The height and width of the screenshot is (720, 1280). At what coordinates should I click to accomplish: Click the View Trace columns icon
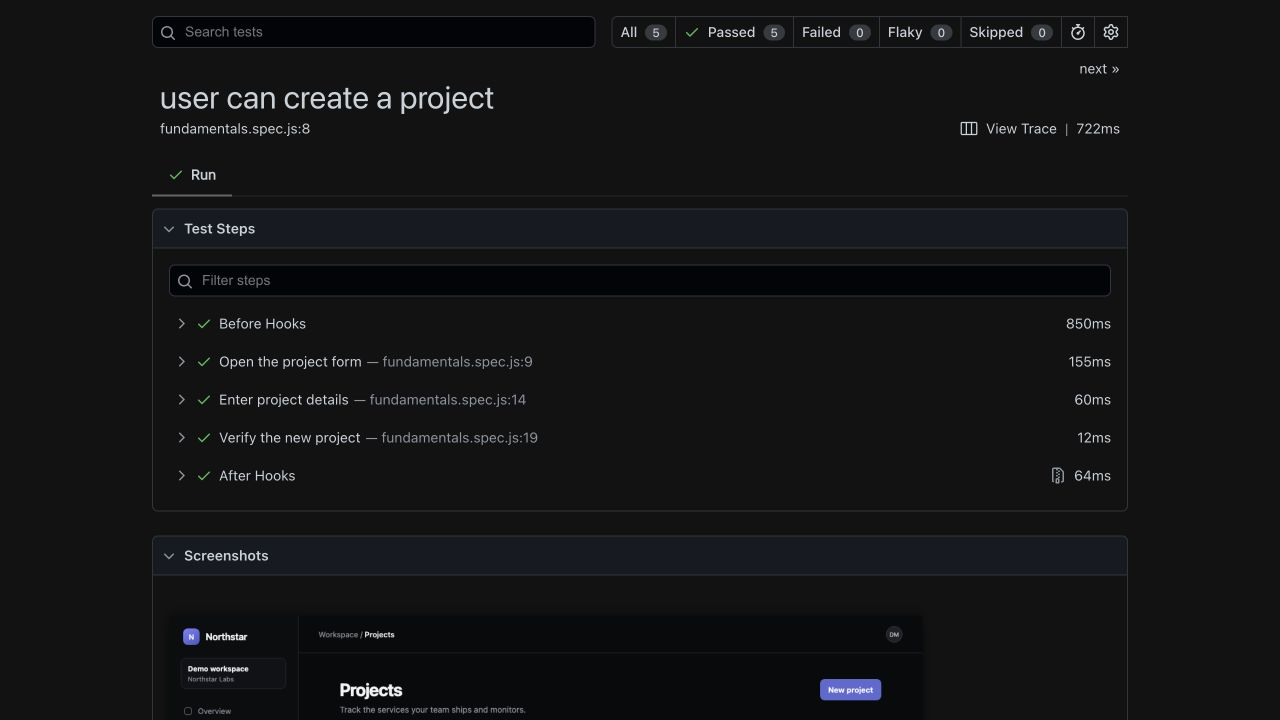pos(969,129)
